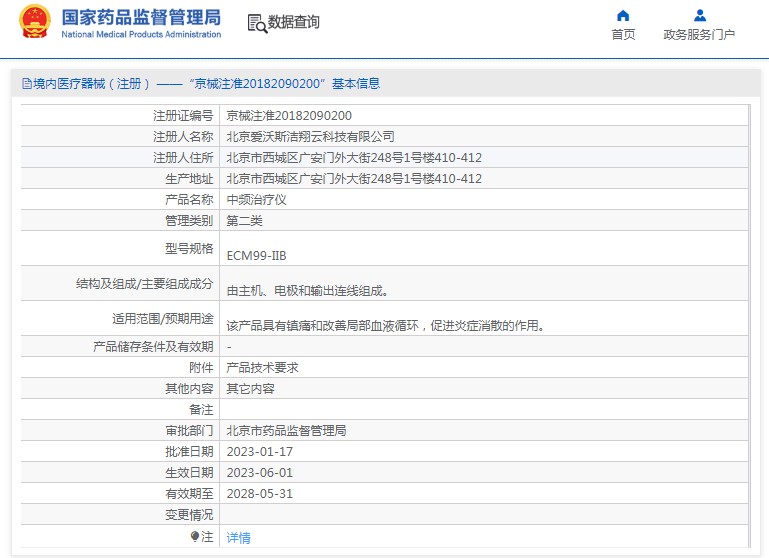The image size is (769, 558).
Task: Click the document icon before 境内医疗器械
Action: [x=26, y=84]
